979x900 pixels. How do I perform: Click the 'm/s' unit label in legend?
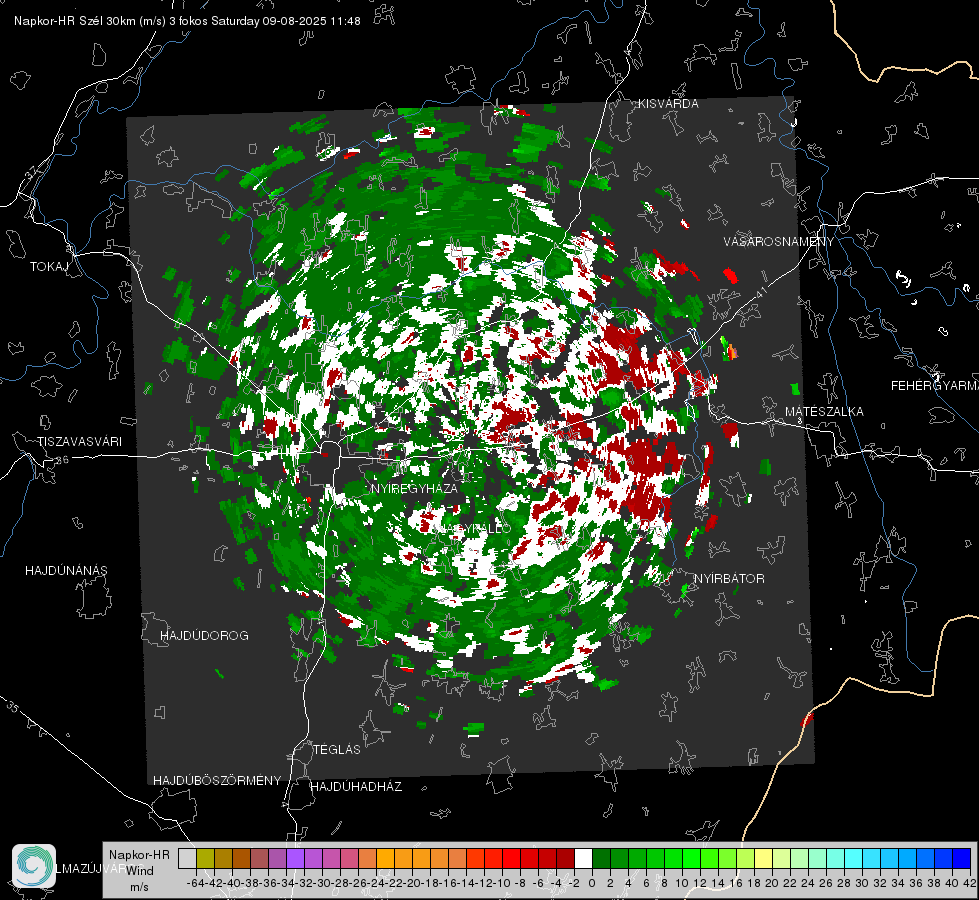pos(139,887)
